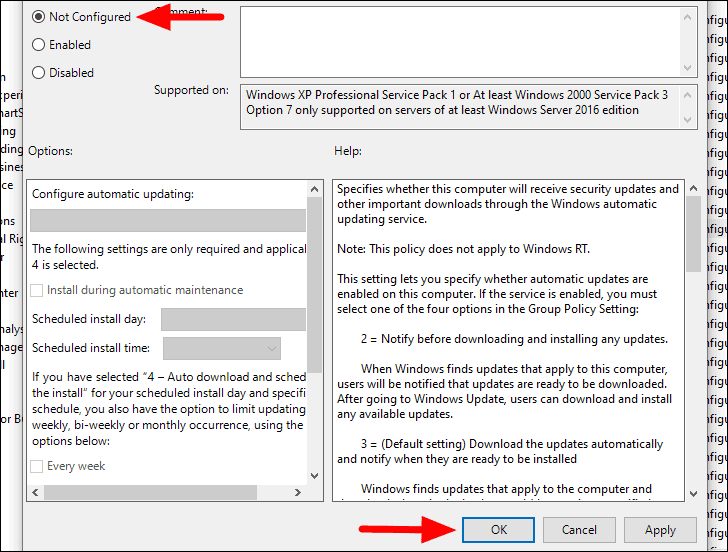This screenshot has height=552, width=728.
Task: Click the 'Supported on:' label
Action: pos(191,90)
